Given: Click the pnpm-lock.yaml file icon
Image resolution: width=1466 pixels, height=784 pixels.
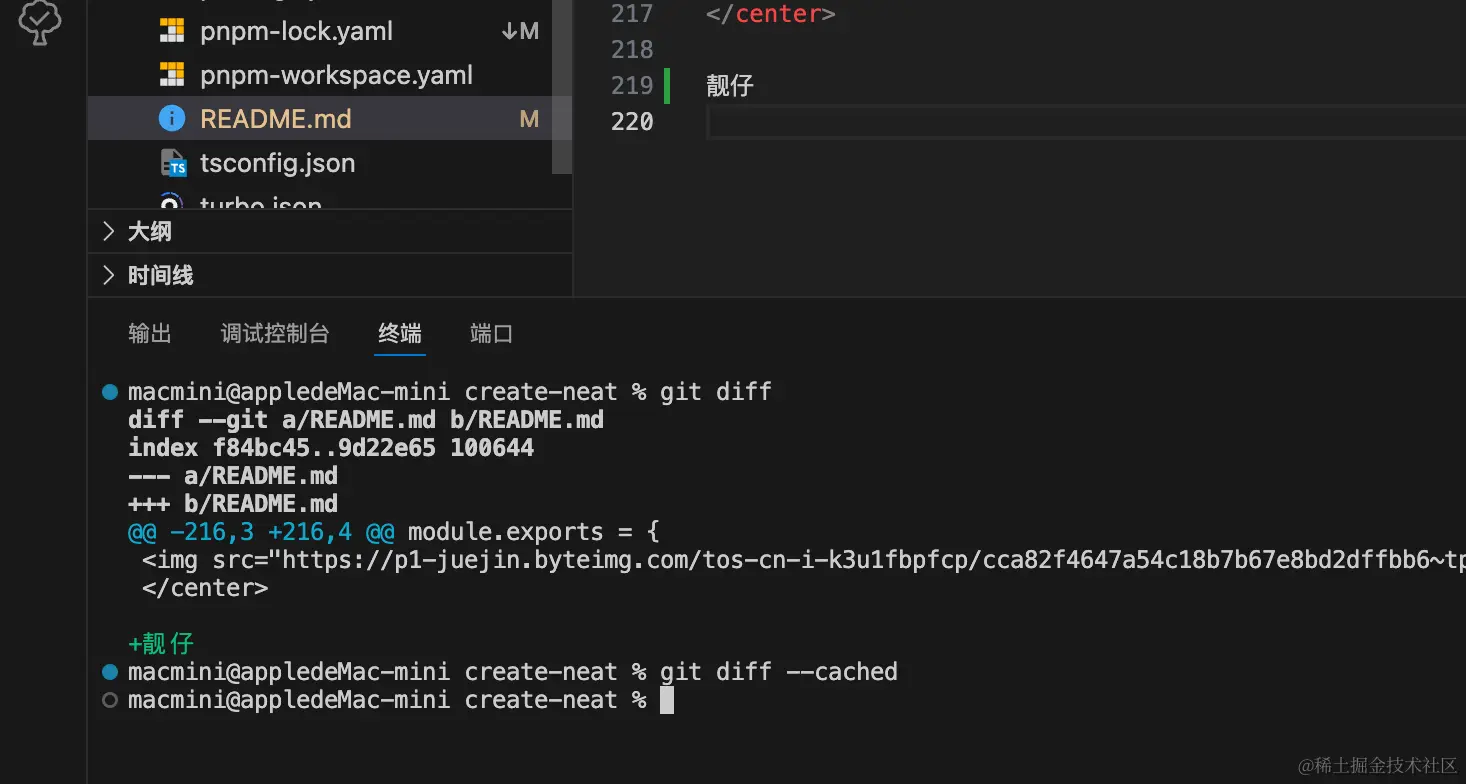Looking at the screenshot, I should click(172, 31).
